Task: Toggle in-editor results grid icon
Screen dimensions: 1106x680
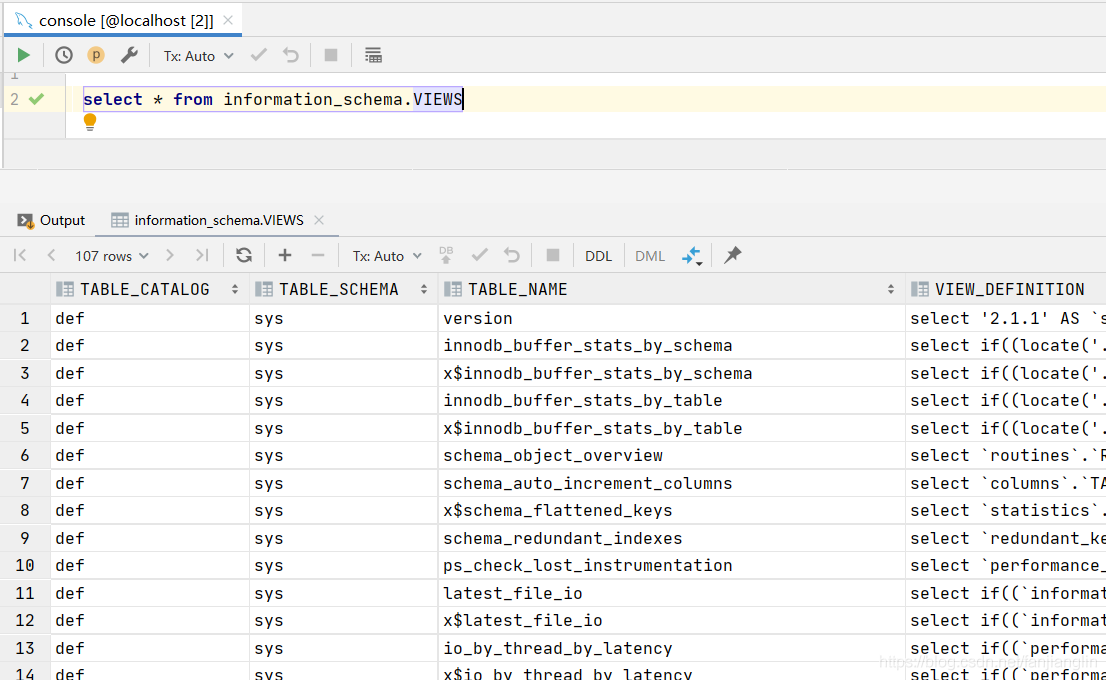Action: click(373, 55)
